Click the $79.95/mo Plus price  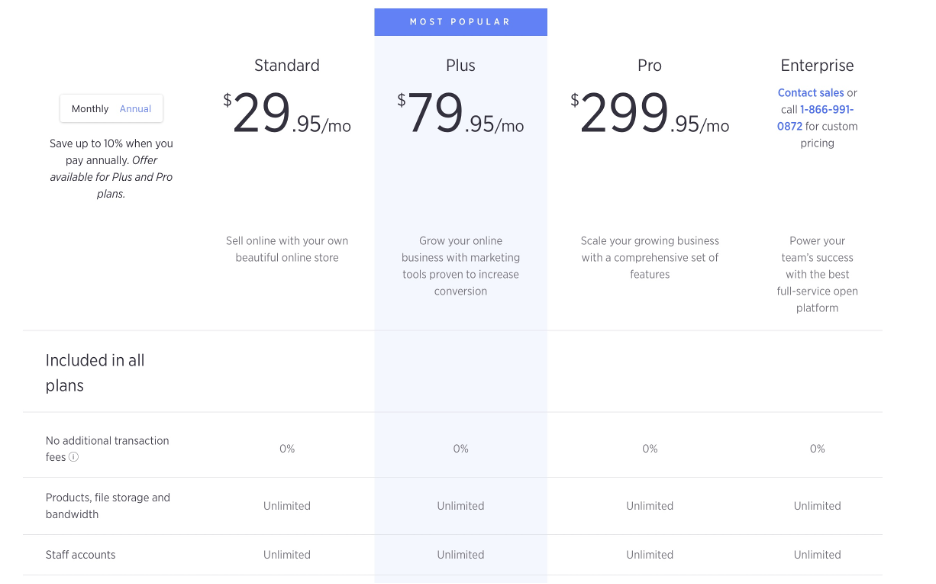coord(460,113)
